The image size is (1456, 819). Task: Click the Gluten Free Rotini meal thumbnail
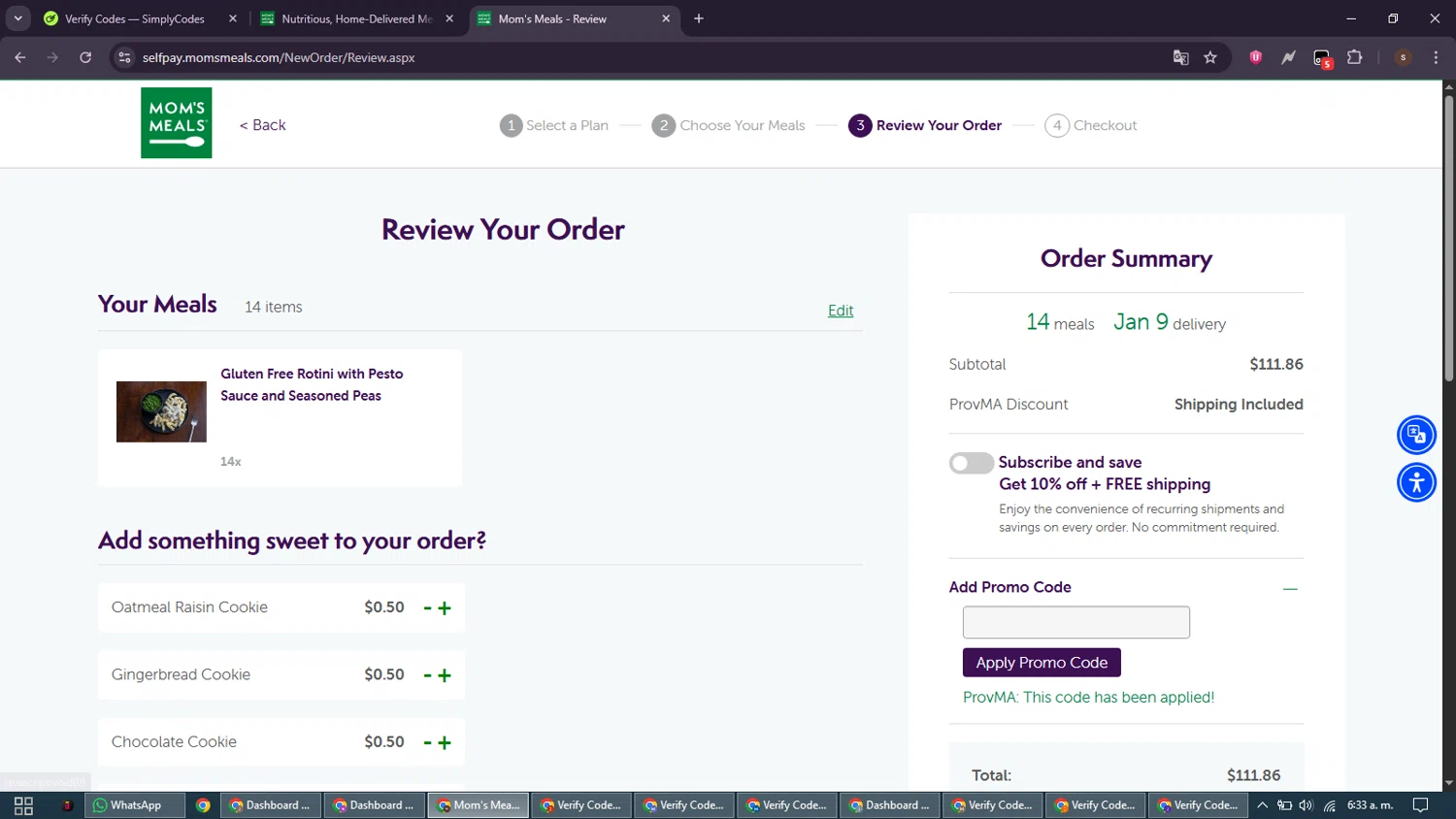point(161,411)
